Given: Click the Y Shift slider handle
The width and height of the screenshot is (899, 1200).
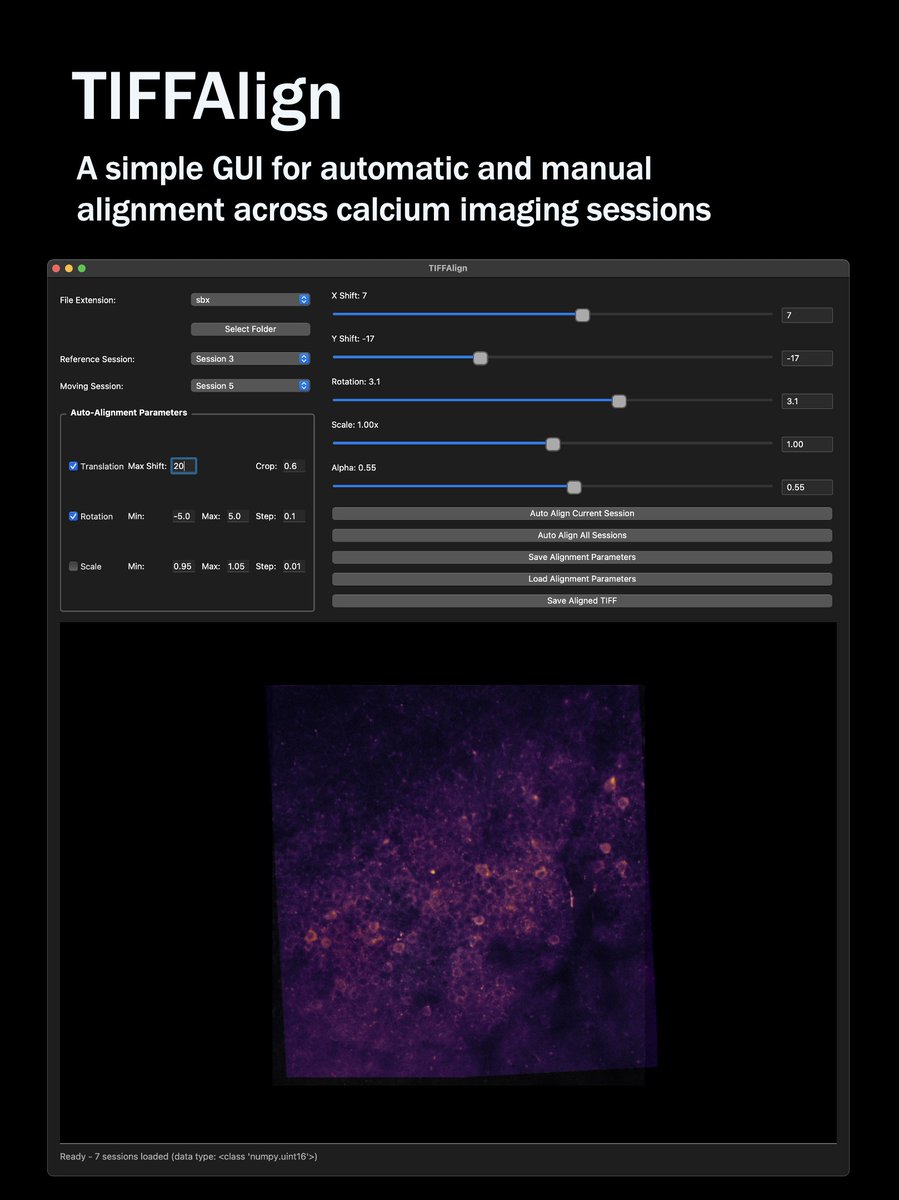Looking at the screenshot, I should 480,358.
